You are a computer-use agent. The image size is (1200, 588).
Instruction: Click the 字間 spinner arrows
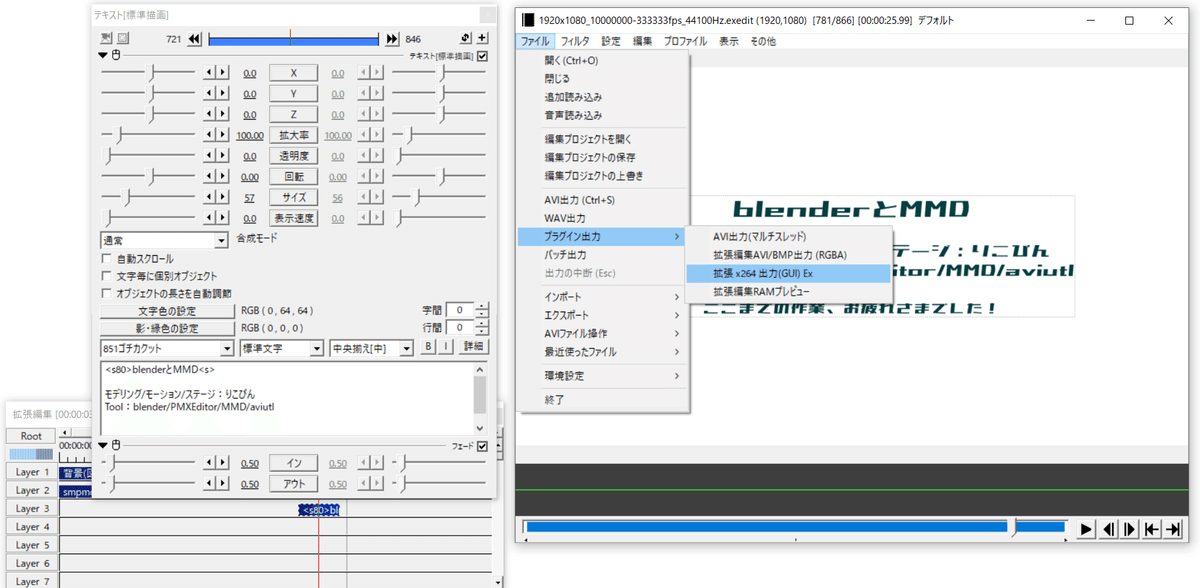482,311
